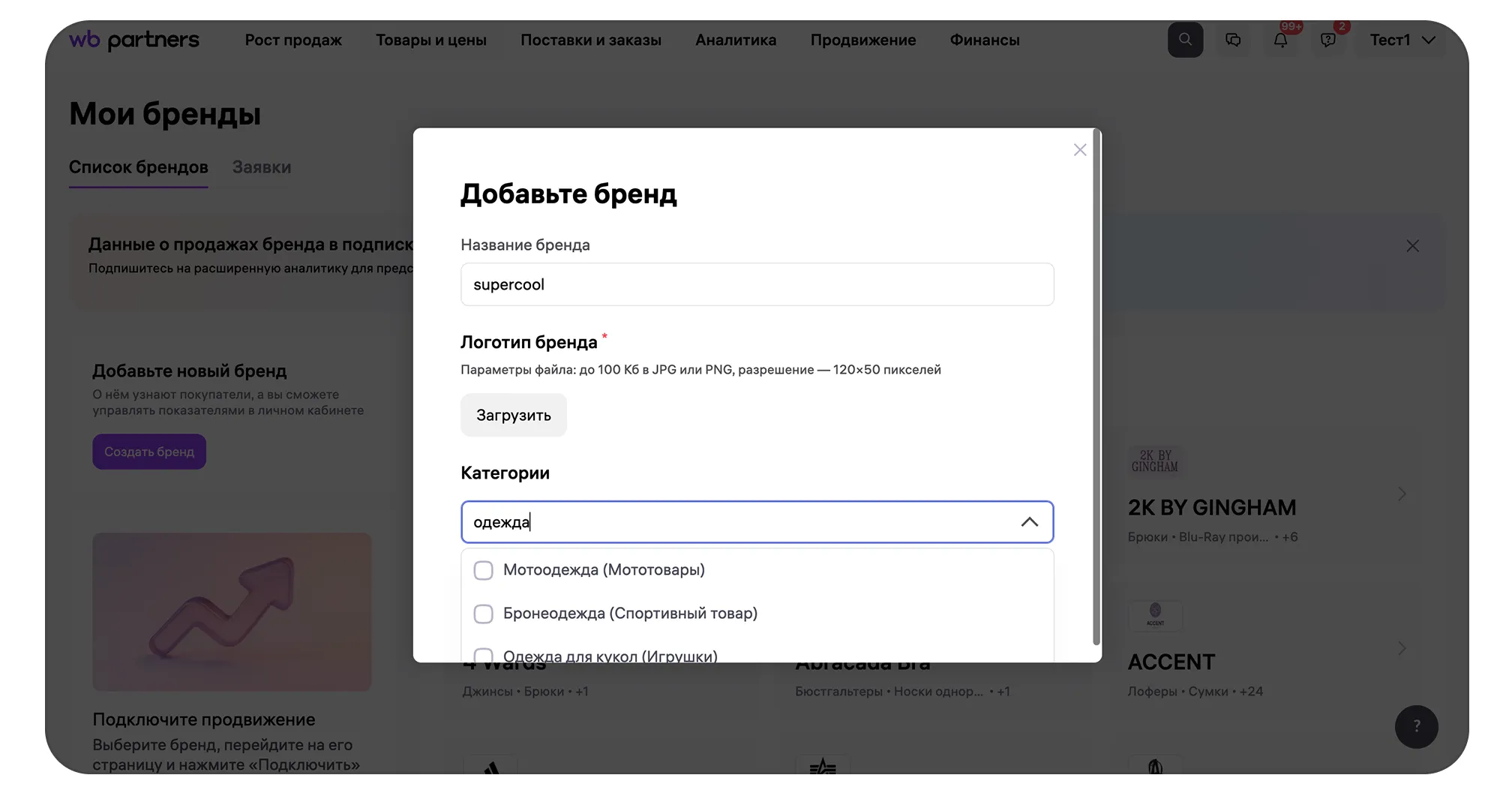Expand the 2K BY GINGHAM brand chevron
The height and width of the screenshot is (790, 1512).
[x=1402, y=494]
